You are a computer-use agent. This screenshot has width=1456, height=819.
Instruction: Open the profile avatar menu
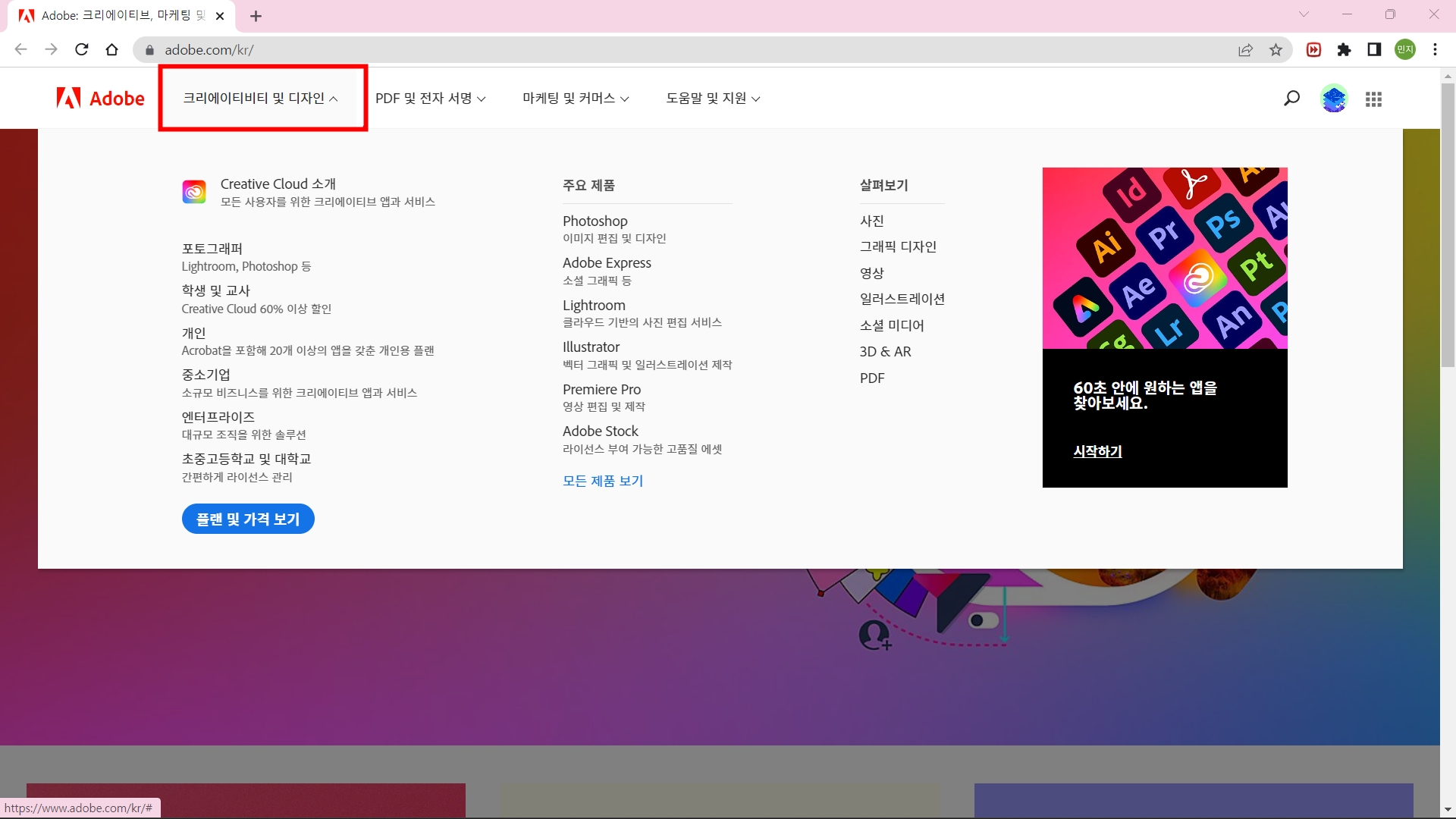click(x=1334, y=99)
